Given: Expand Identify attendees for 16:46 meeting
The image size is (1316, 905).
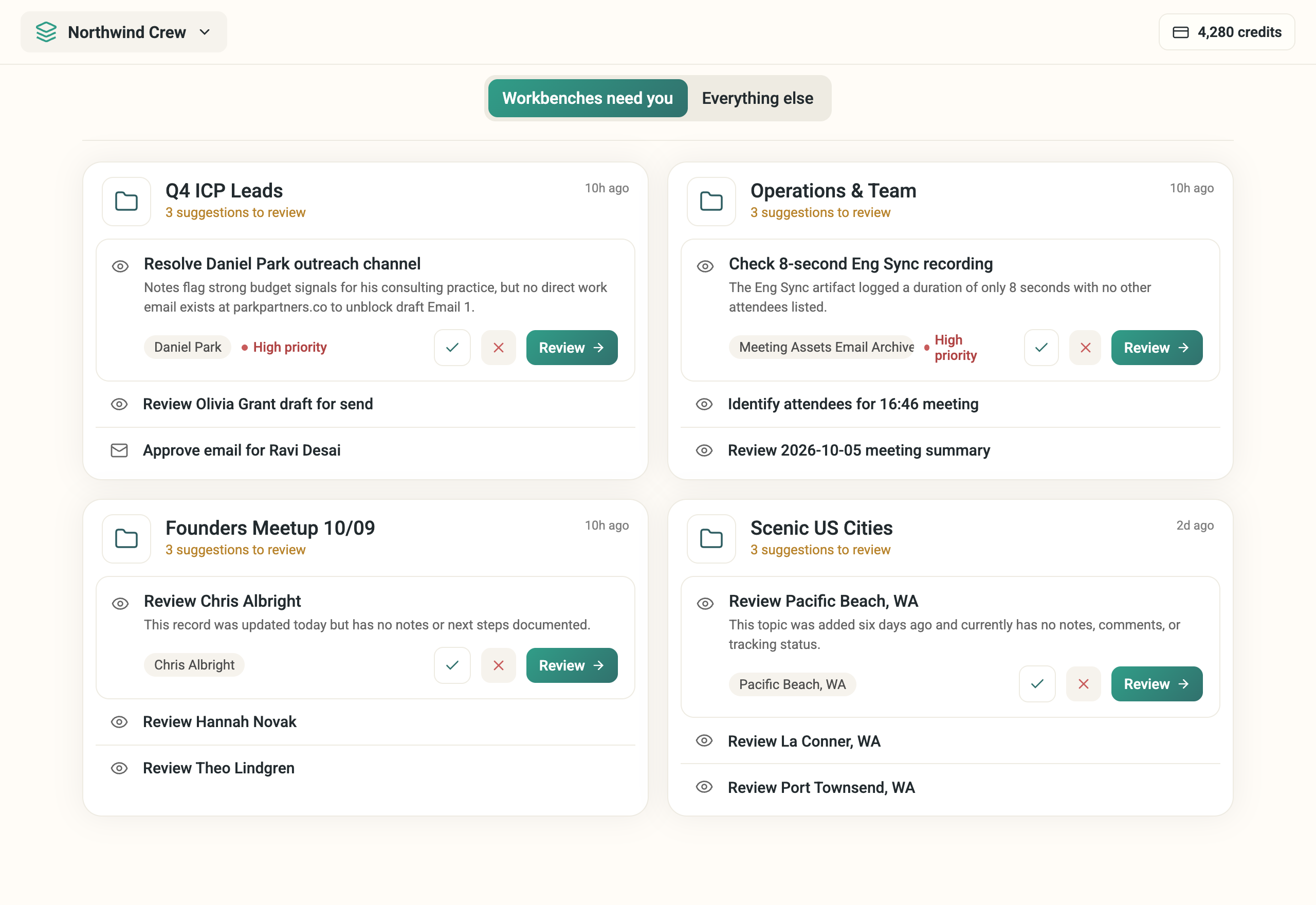Looking at the screenshot, I should (950, 404).
